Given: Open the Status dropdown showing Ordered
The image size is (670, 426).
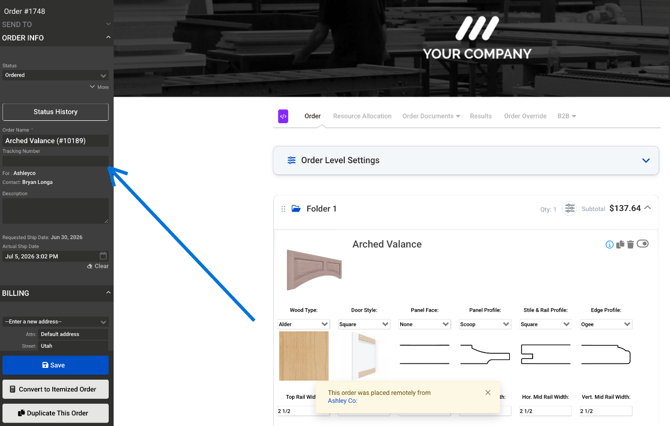Looking at the screenshot, I should [56, 75].
